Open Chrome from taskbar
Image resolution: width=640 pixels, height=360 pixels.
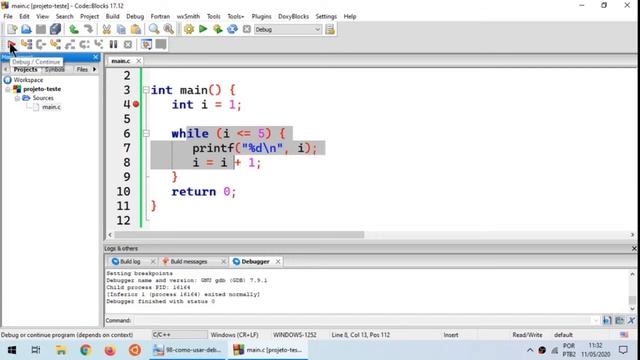point(86,350)
